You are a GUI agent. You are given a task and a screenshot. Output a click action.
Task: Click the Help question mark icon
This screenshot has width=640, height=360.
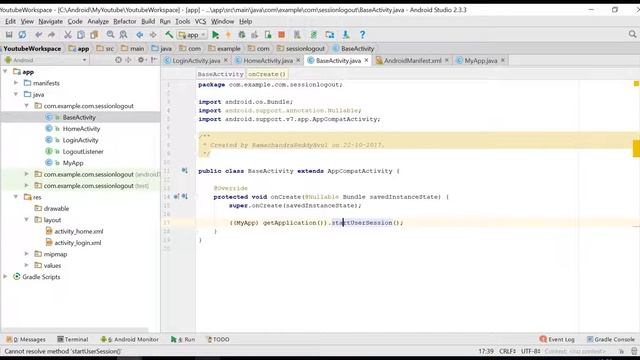click(x=362, y=35)
